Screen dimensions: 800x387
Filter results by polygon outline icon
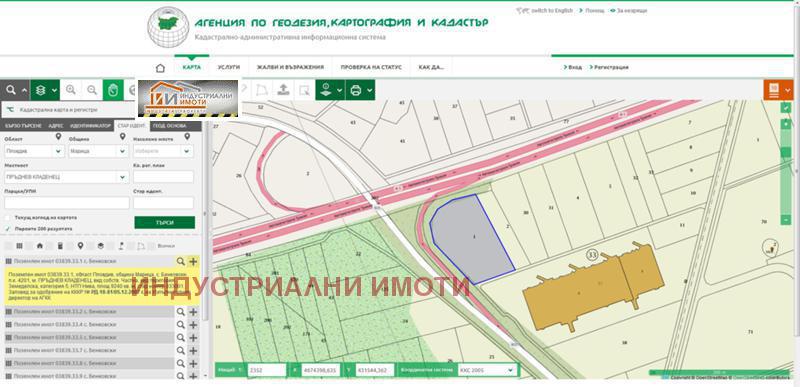click(141, 246)
